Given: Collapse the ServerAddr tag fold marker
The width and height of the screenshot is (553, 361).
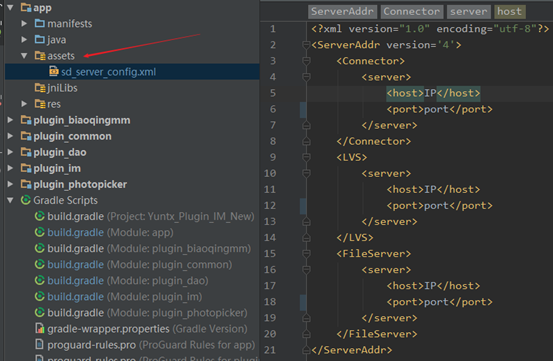Looking at the screenshot, I should 306,45.
